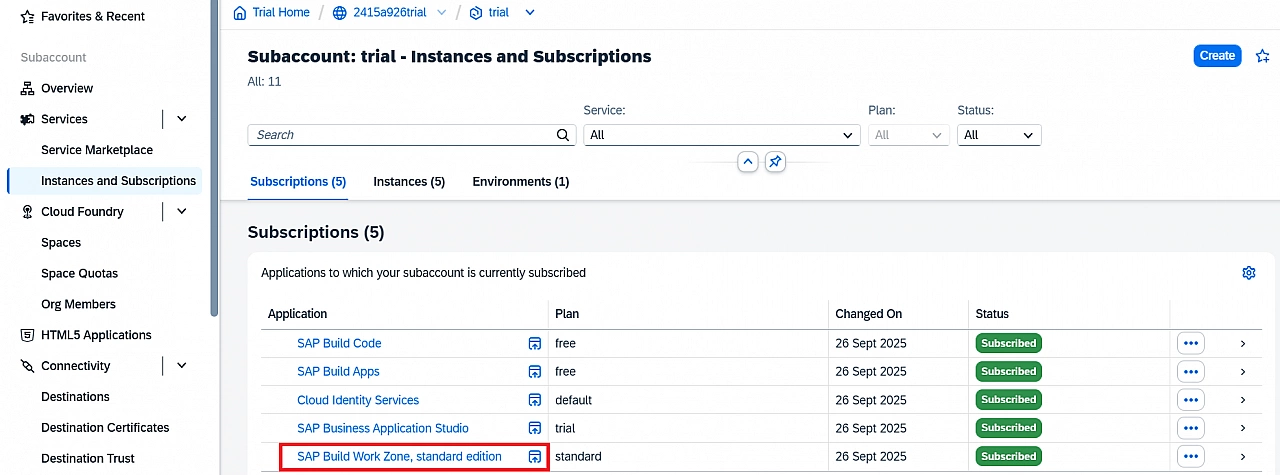Pin the filter header bar

[775, 162]
